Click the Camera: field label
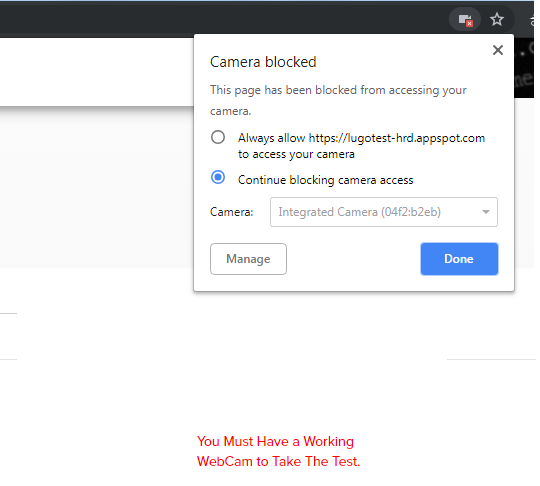Image resolution: width=540 pixels, height=486 pixels. pos(231,212)
